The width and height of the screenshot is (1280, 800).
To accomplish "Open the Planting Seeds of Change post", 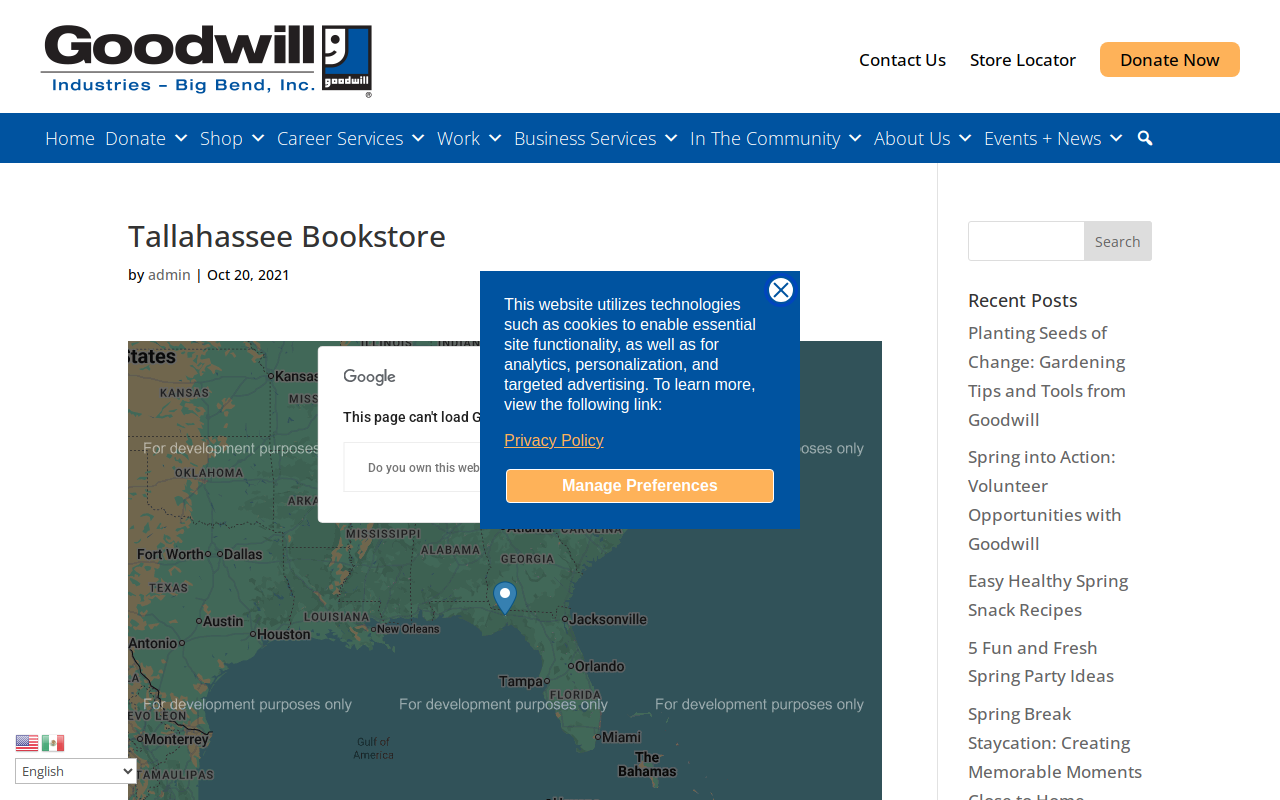I will coord(1047,376).
